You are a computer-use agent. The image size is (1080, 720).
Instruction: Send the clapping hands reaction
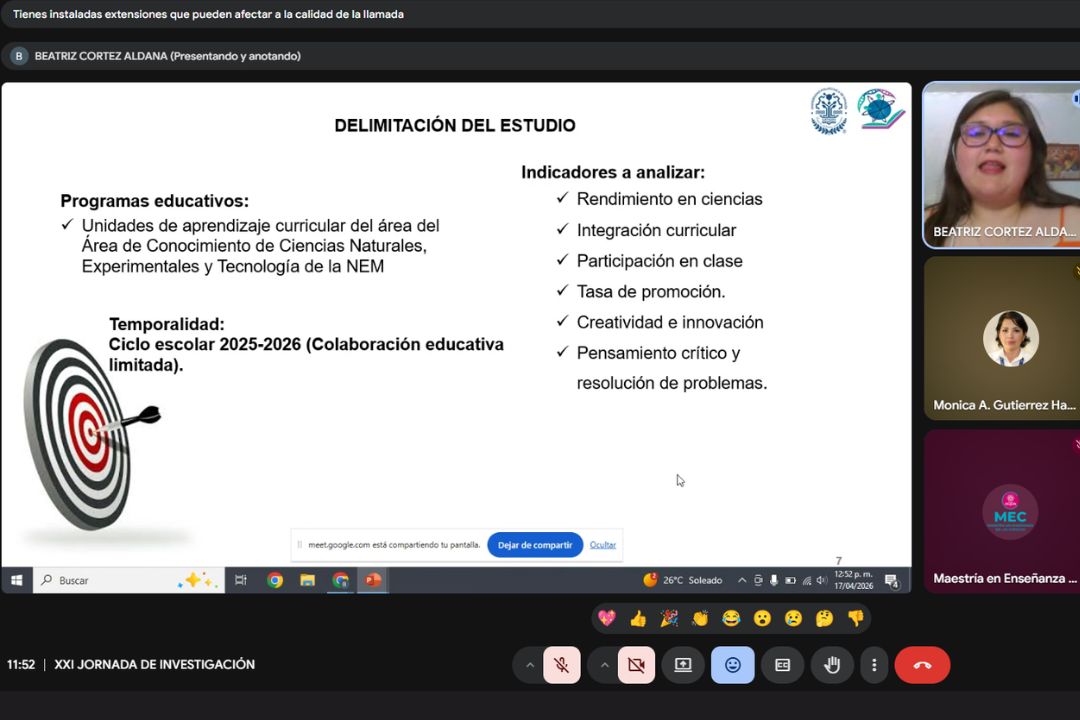[700, 618]
